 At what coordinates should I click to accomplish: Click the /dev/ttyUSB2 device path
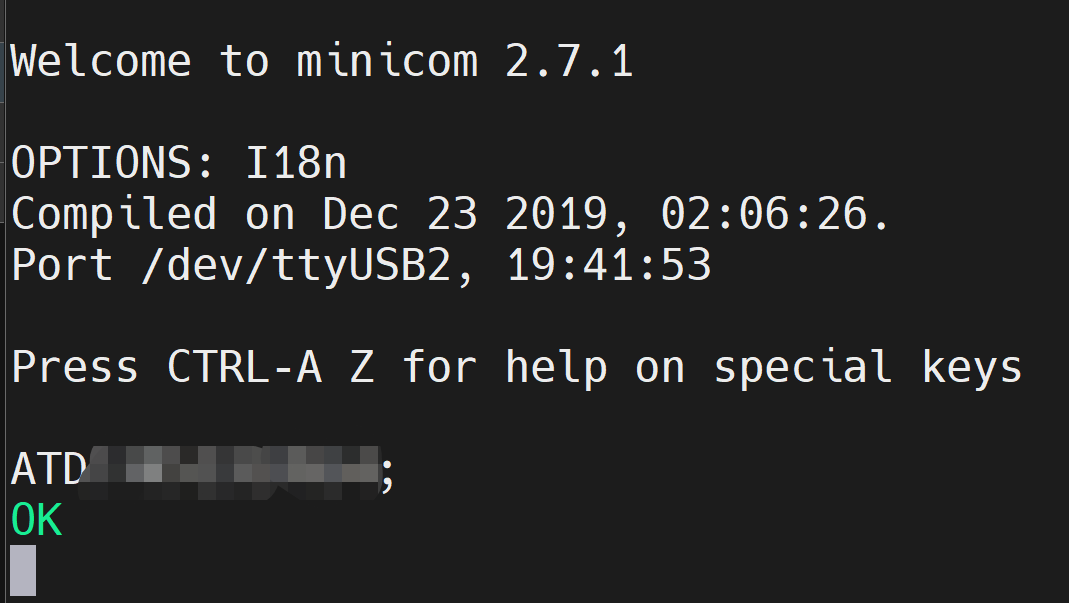tap(297, 265)
